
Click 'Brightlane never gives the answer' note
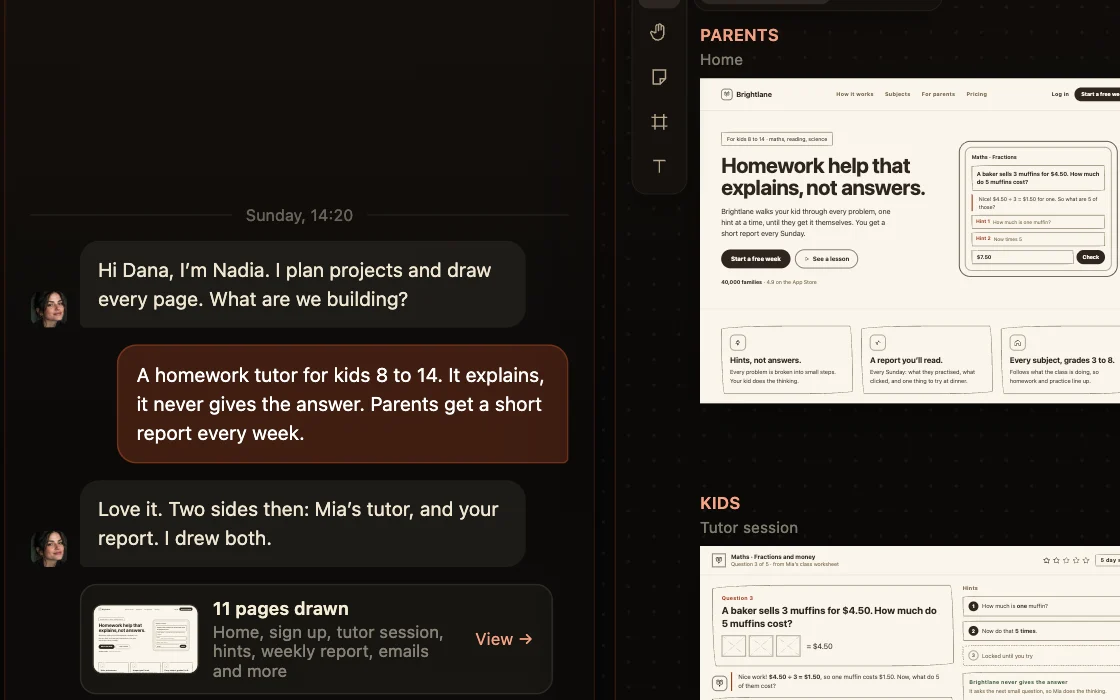tap(1041, 686)
